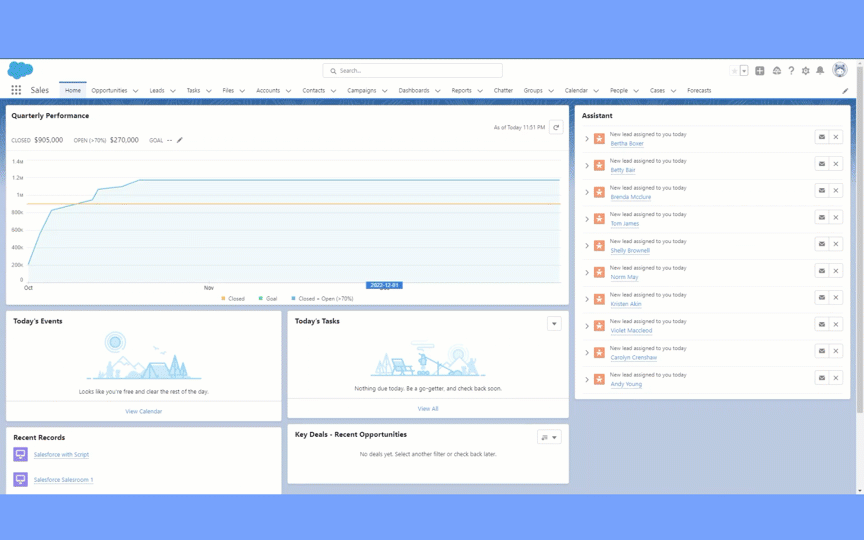Go to the Contacts tab
Image resolution: width=864 pixels, height=540 pixels.
pyautogui.click(x=314, y=90)
